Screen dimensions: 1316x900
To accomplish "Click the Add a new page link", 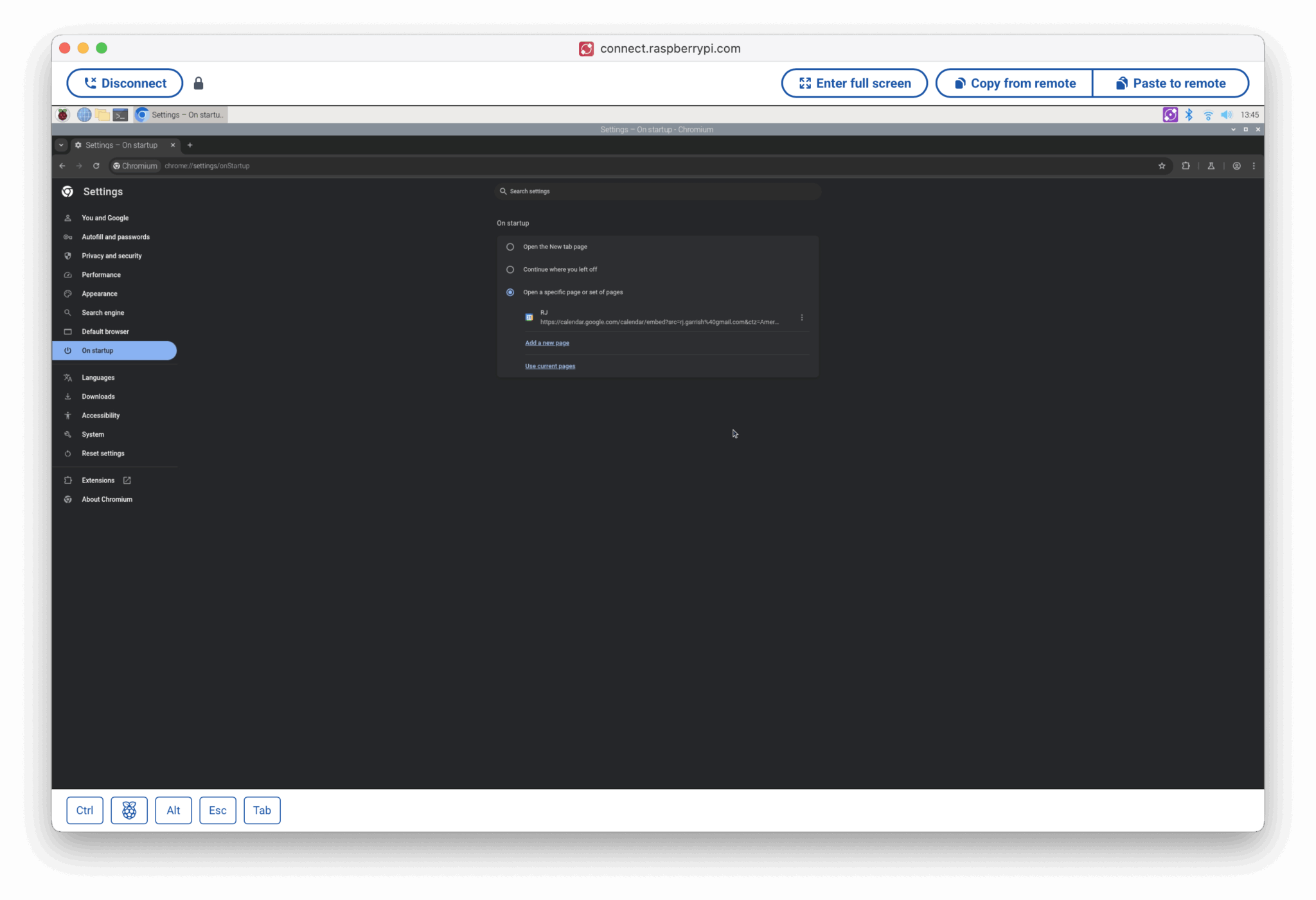I will (x=547, y=342).
